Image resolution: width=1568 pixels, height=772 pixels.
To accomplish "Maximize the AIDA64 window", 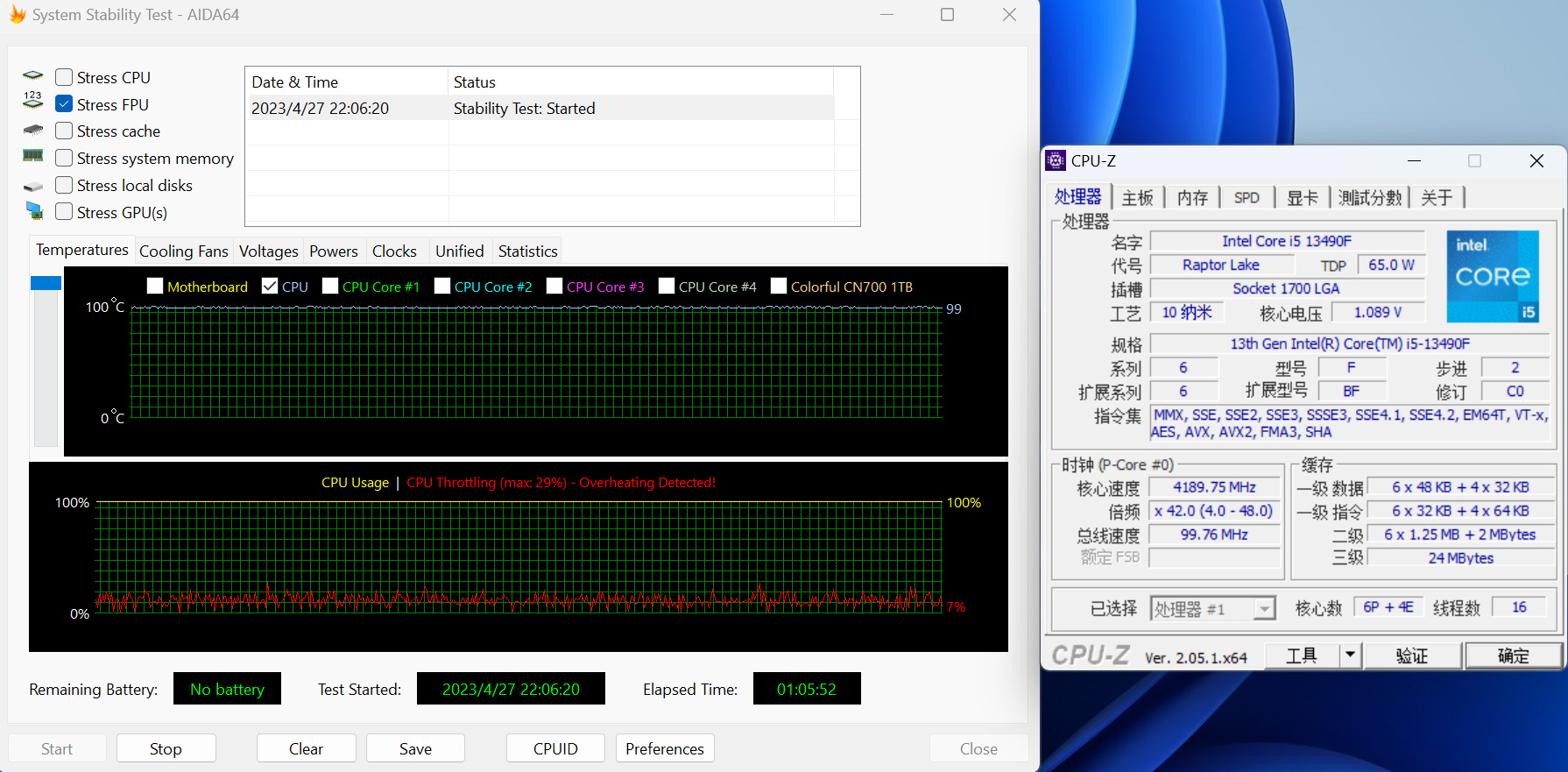I will click(947, 15).
